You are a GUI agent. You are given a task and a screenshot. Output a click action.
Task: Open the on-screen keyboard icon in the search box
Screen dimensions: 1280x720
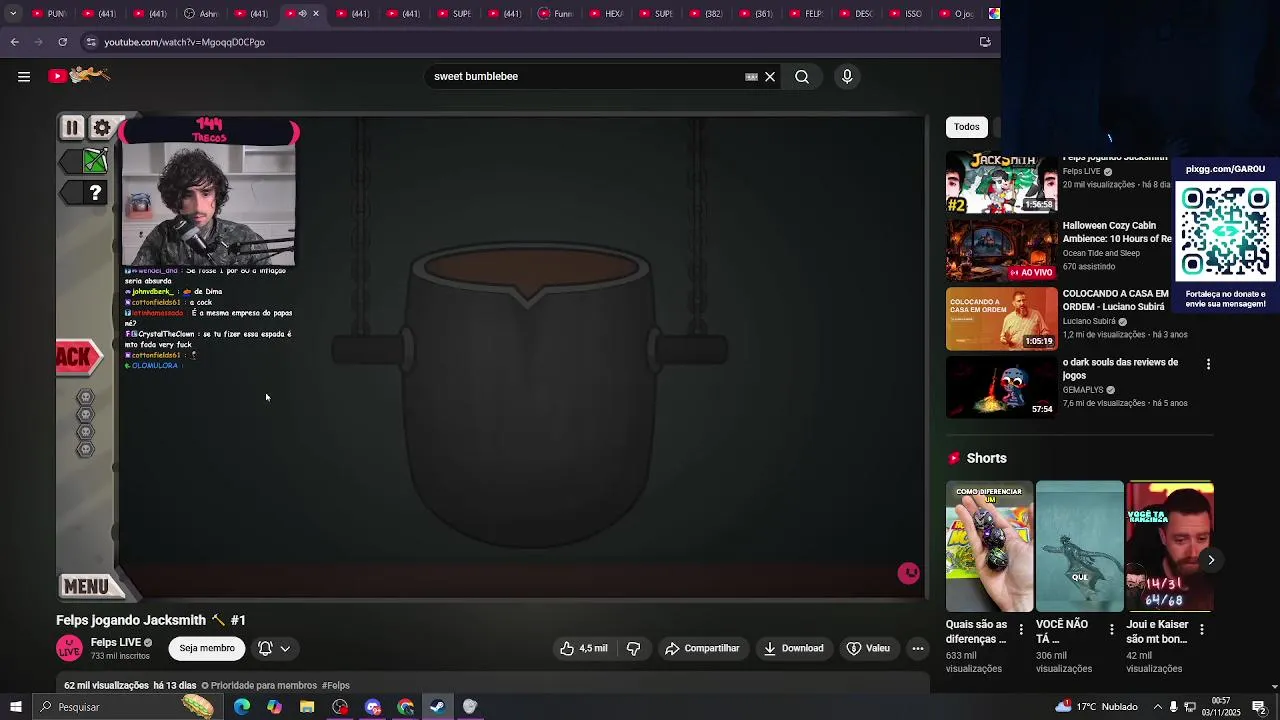click(x=751, y=76)
